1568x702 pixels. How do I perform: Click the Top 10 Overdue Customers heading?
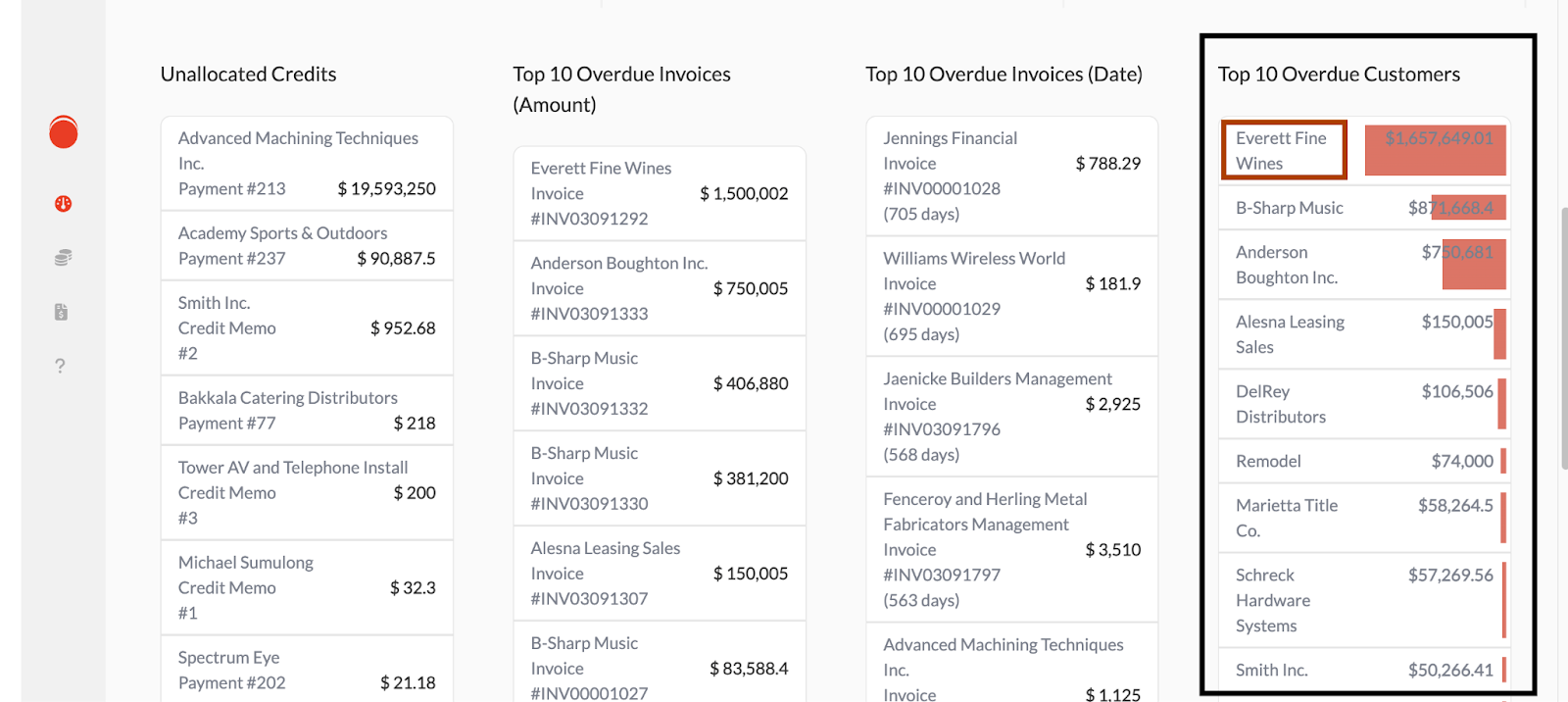[1339, 75]
